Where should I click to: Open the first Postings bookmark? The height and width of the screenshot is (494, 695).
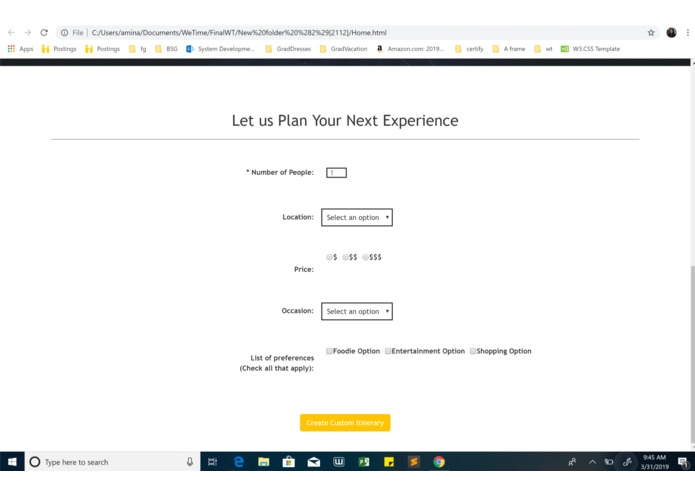click(x=59, y=49)
